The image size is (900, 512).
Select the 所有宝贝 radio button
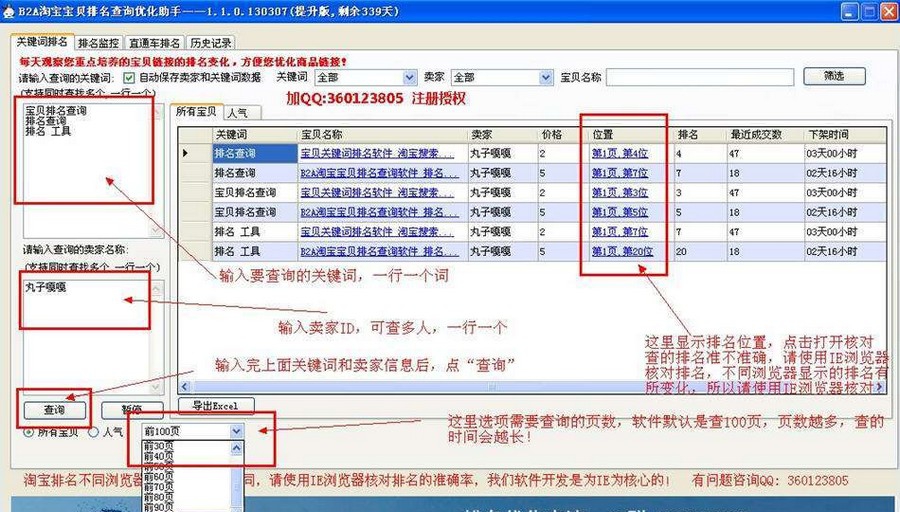coord(28,432)
